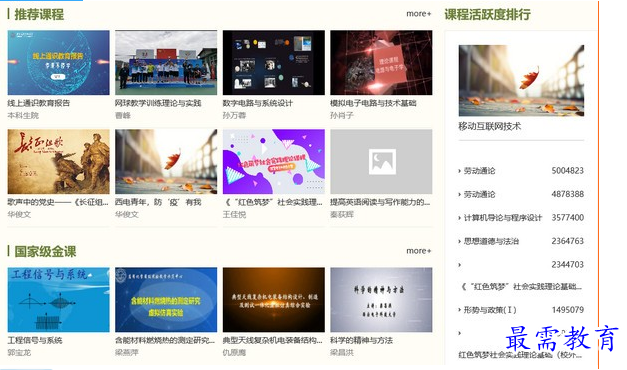
Task: Open falling leaf thumbnail above 西电青年
Action: coord(166,162)
